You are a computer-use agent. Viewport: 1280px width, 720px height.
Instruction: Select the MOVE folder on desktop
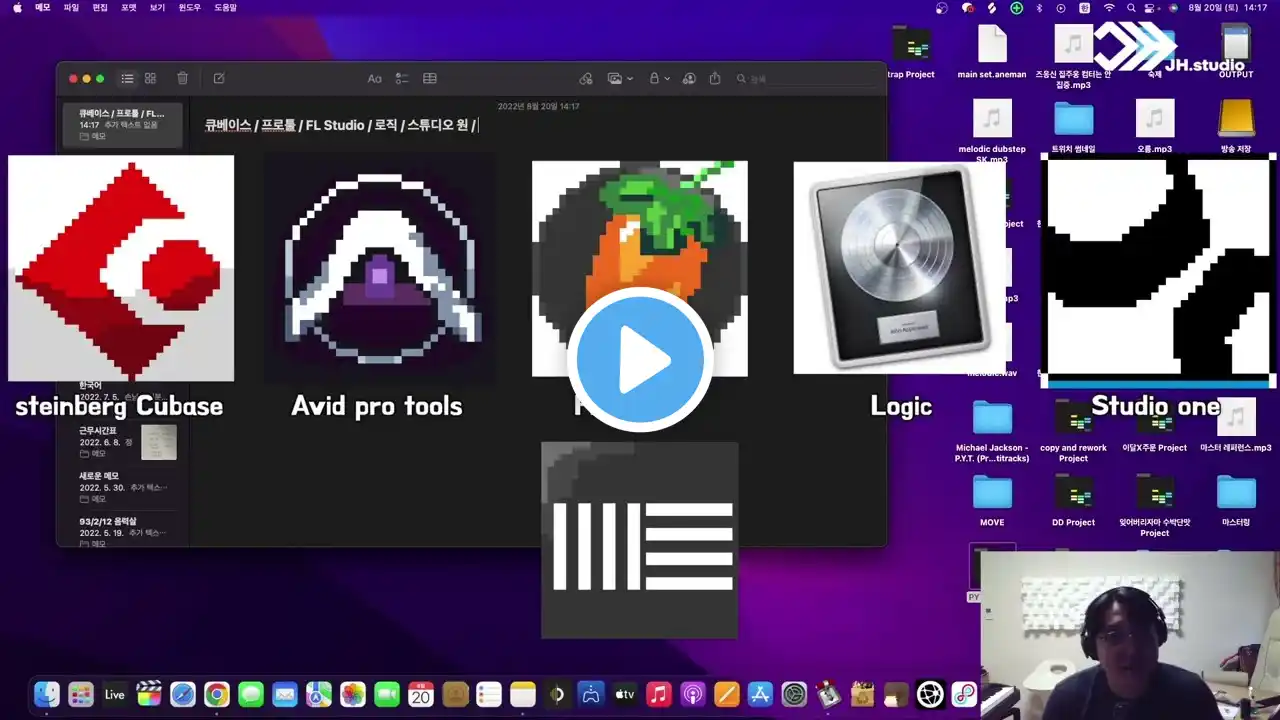(992, 499)
